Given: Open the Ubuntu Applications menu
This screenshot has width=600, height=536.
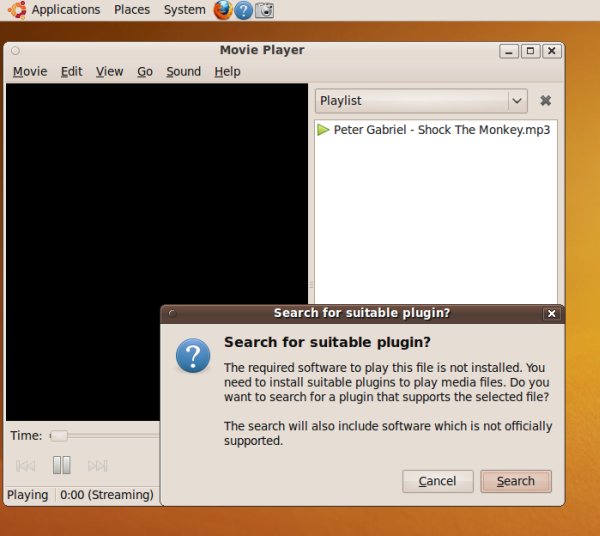Looking at the screenshot, I should [66, 10].
